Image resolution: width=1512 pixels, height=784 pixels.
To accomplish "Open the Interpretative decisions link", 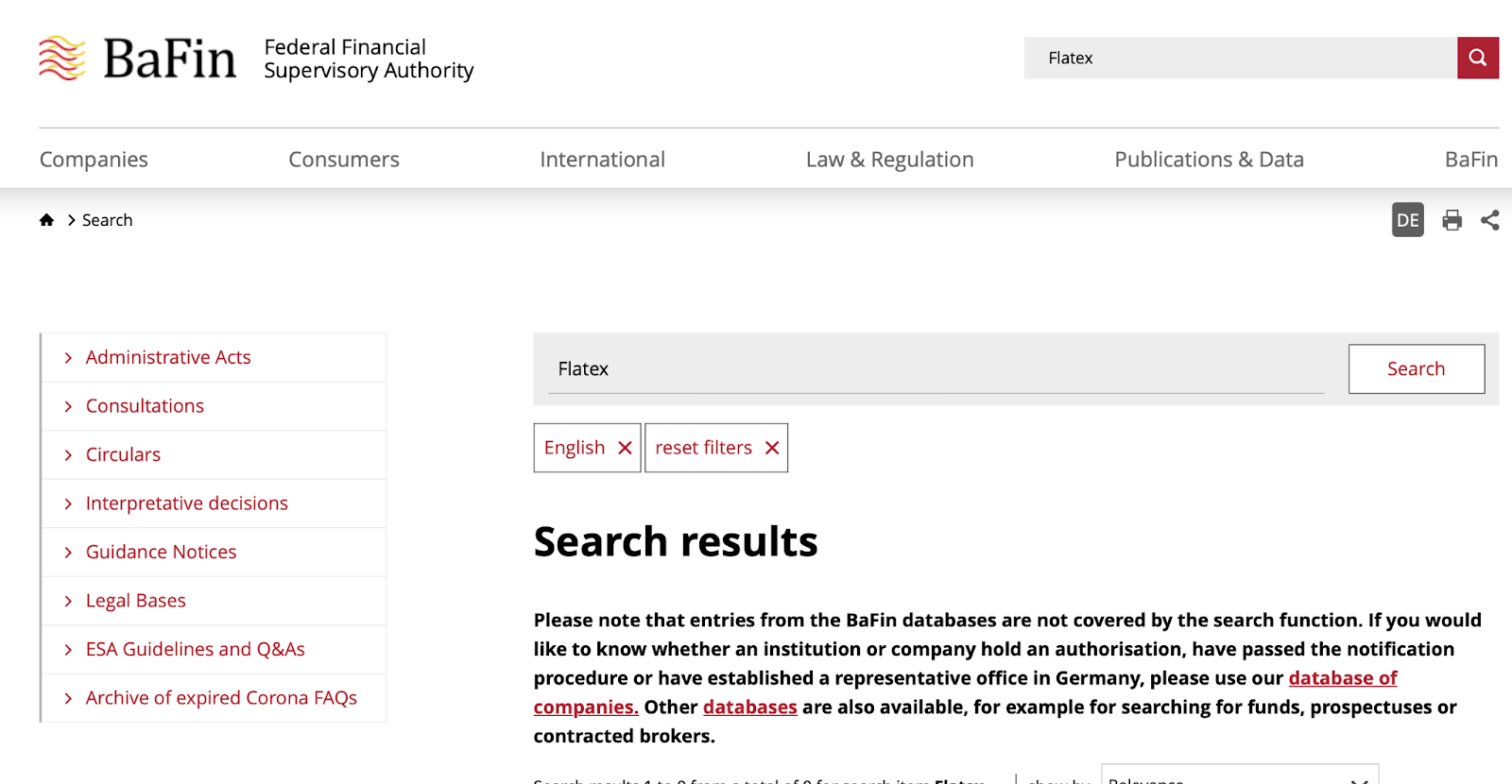I will 187,503.
